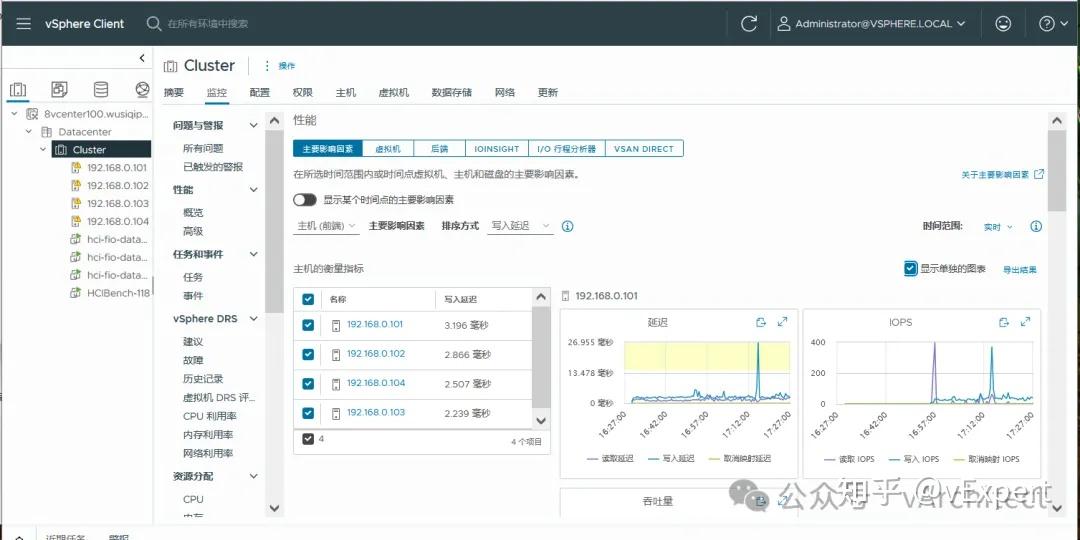
Task: Expand IOPS chart to full view
Action: 1026,322
